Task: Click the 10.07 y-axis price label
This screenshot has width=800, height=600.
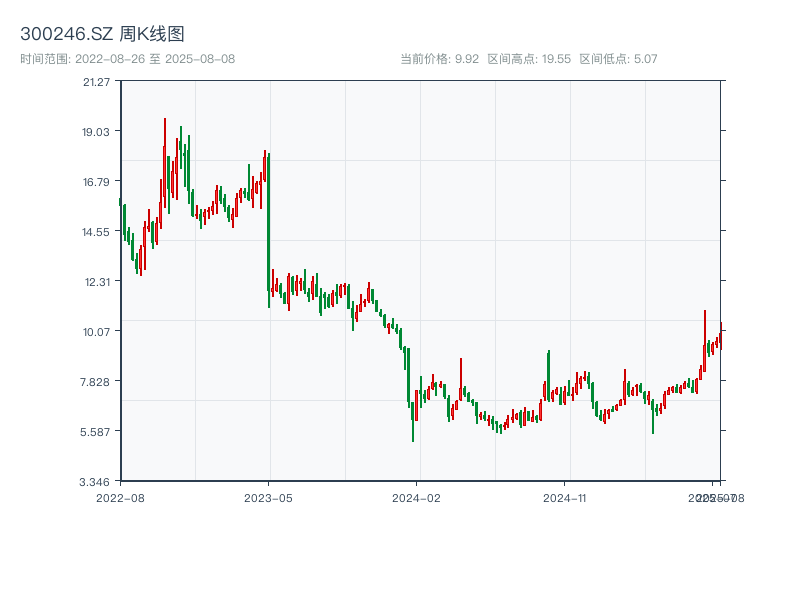Action: point(97,331)
